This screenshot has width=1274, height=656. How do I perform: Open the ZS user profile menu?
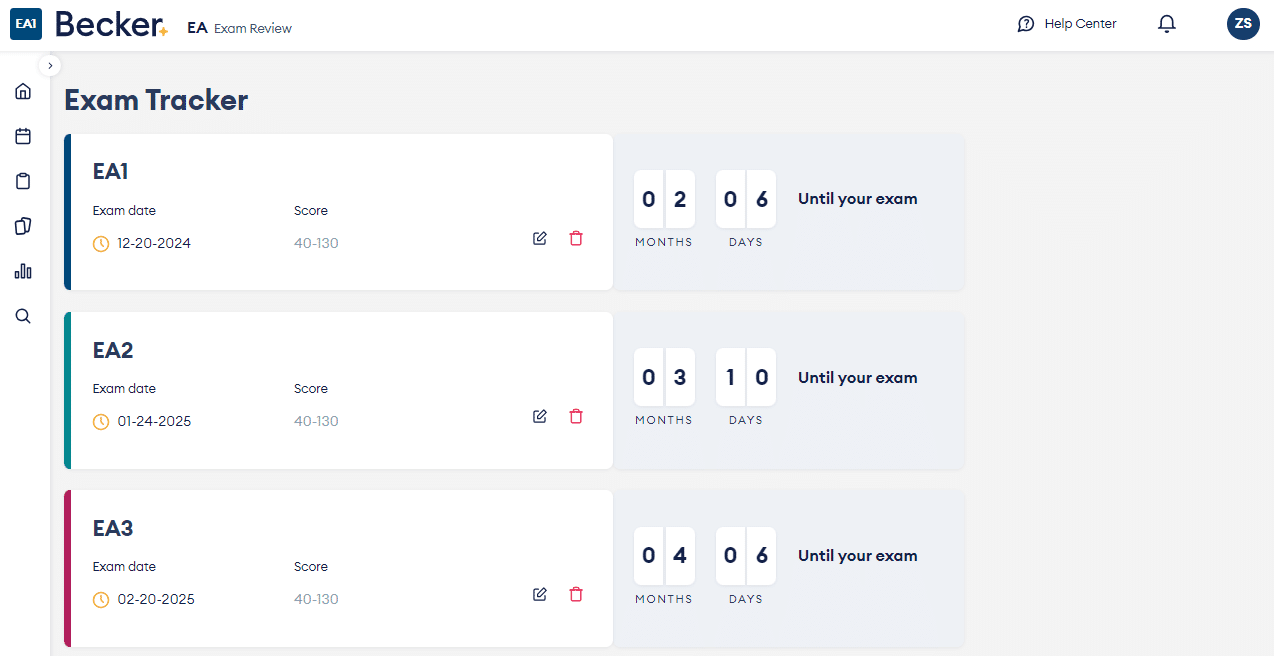pyautogui.click(x=1243, y=24)
